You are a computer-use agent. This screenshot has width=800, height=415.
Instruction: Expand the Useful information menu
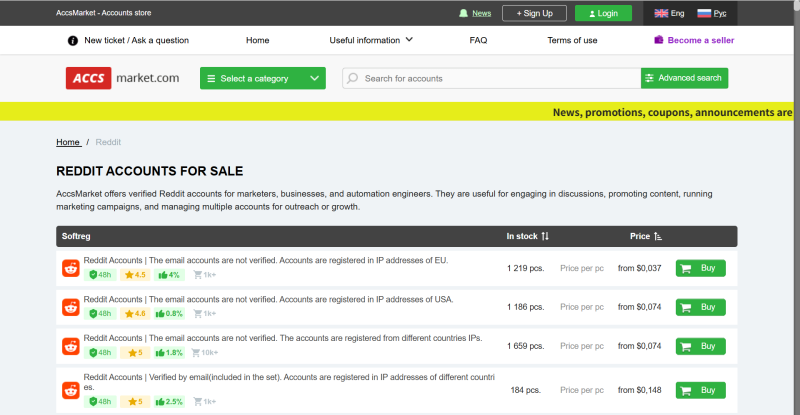click(371, 40)
